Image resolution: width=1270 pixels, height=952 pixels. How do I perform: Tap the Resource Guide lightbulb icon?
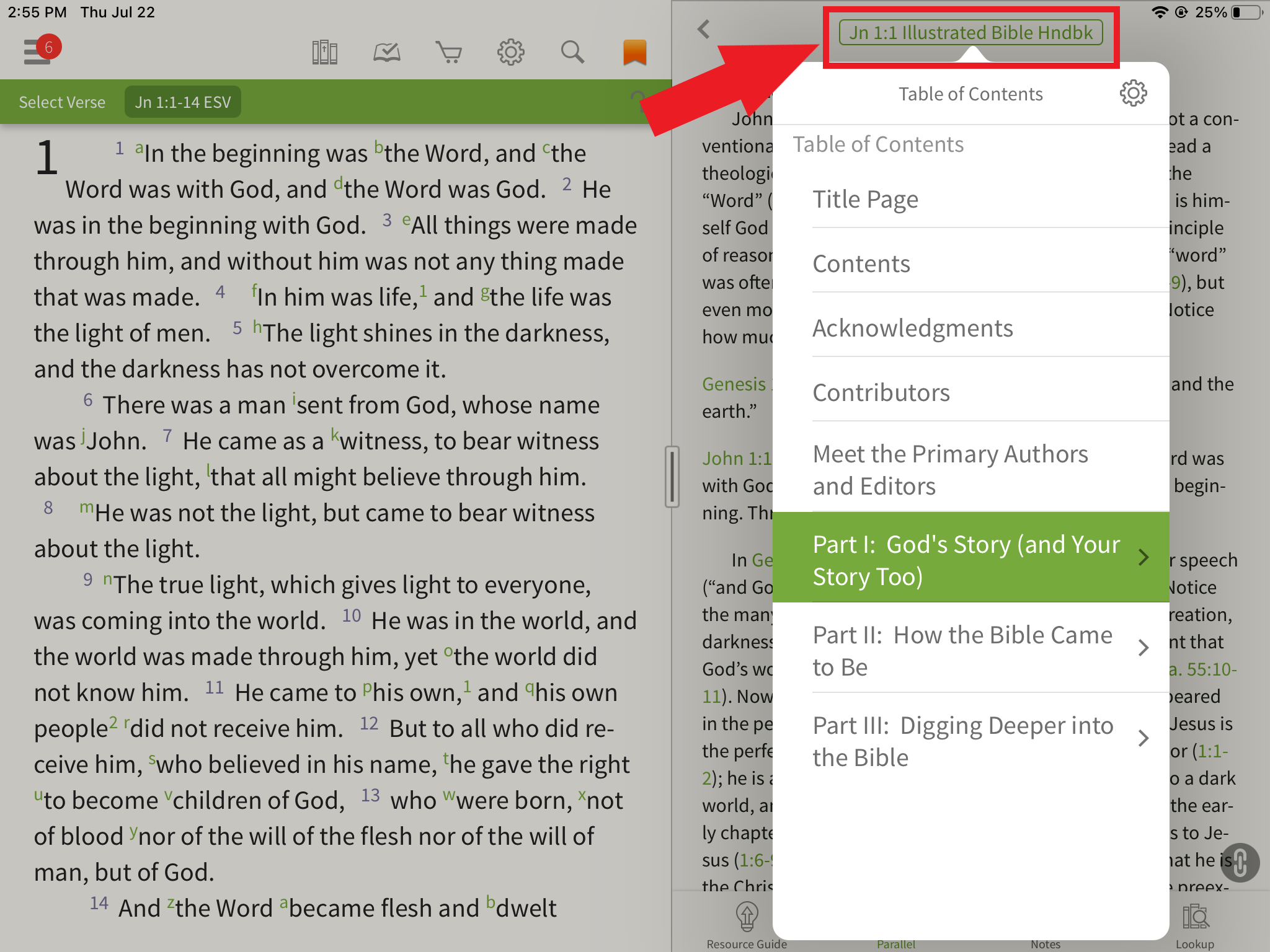pos(747,917)
